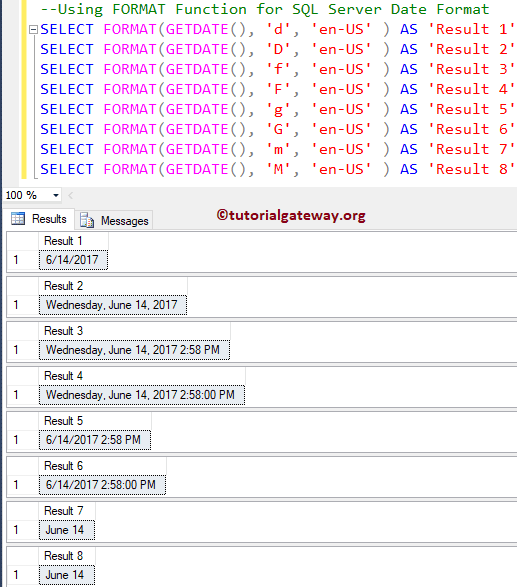Click the 'M' format string in last SELECT

278,169
